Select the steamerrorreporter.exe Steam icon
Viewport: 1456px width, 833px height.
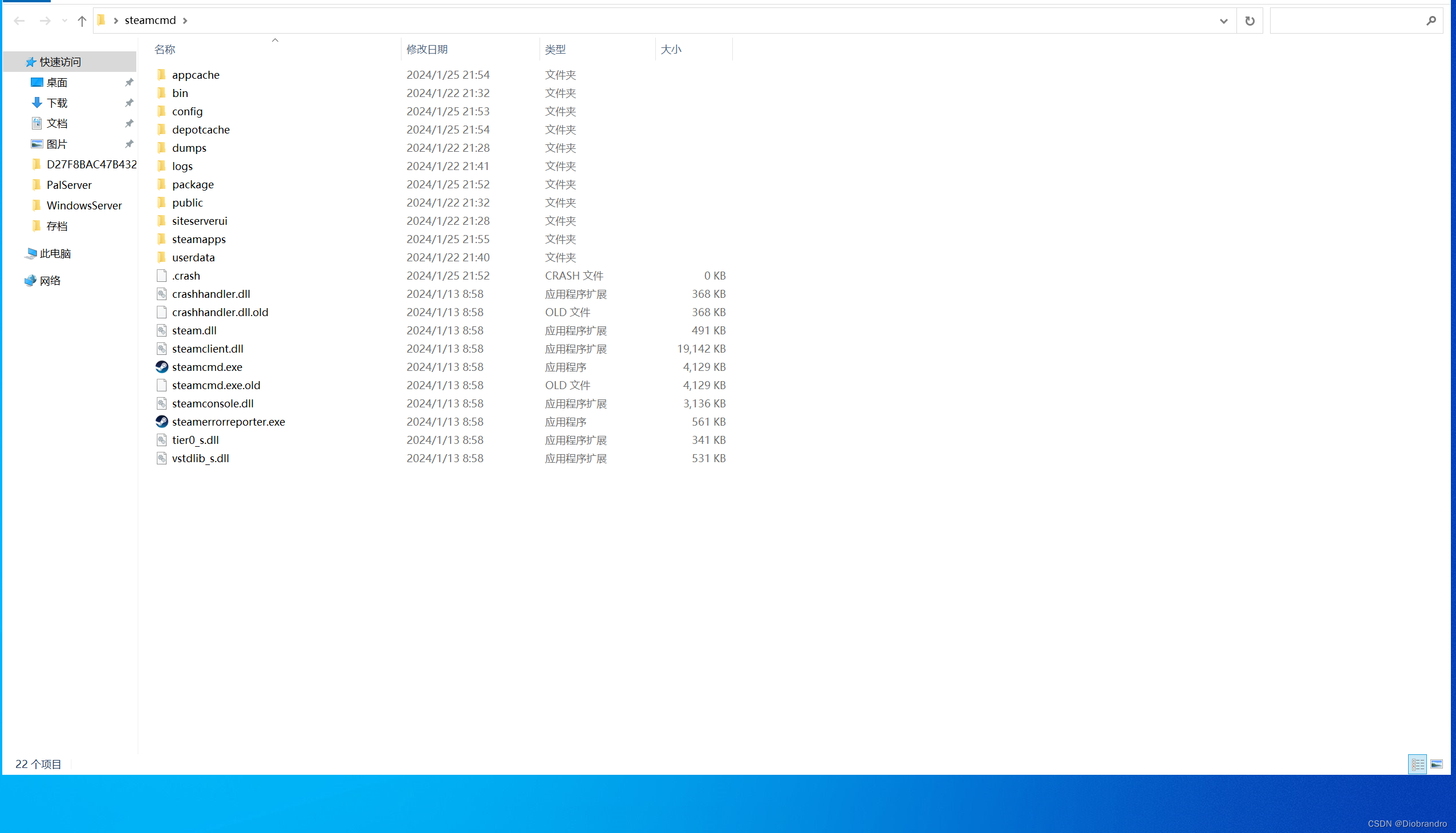[x=162, y=422]
